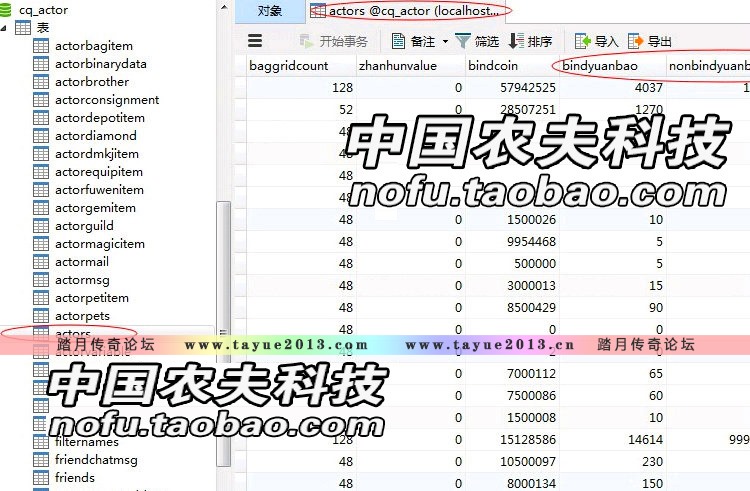Select bindcoin cell 57942525

pos(513,88)
